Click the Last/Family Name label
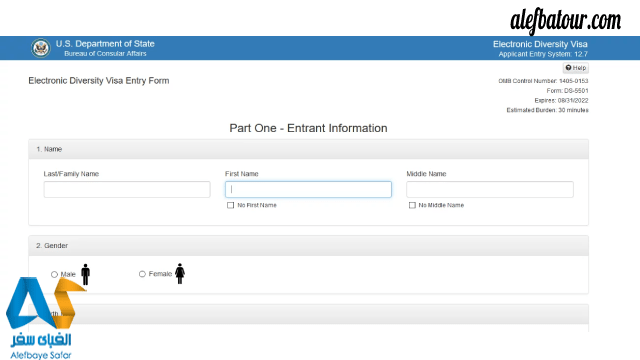Image resolution: width=640 pixels, height=360 pixels. 71,174
